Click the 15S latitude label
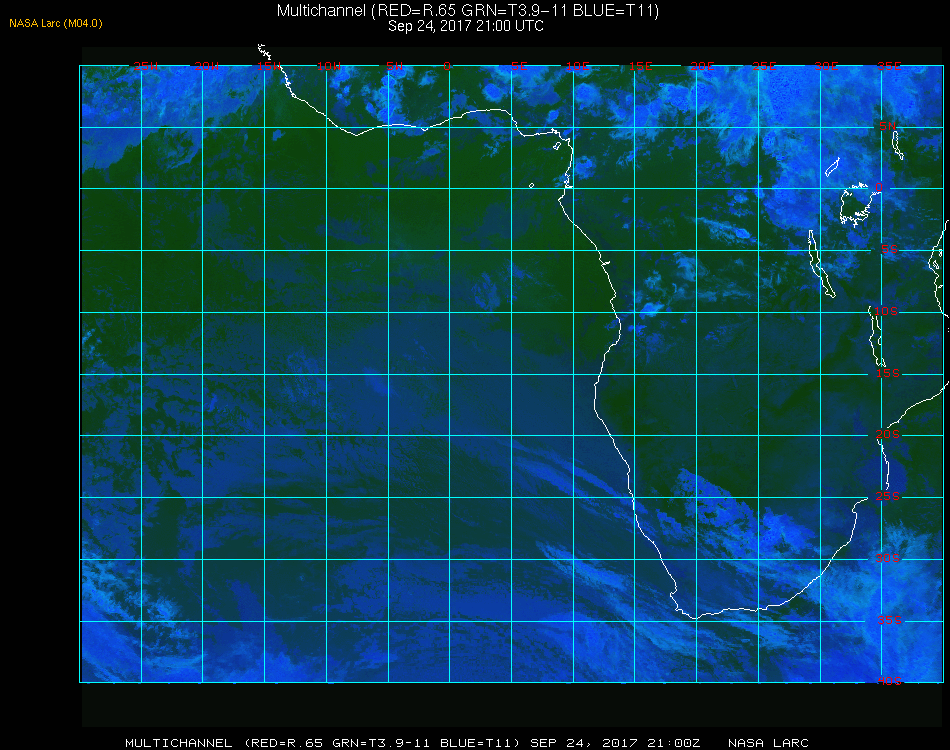Image resolution: width=950 pixels, height=750 pixels. (888, 373)
